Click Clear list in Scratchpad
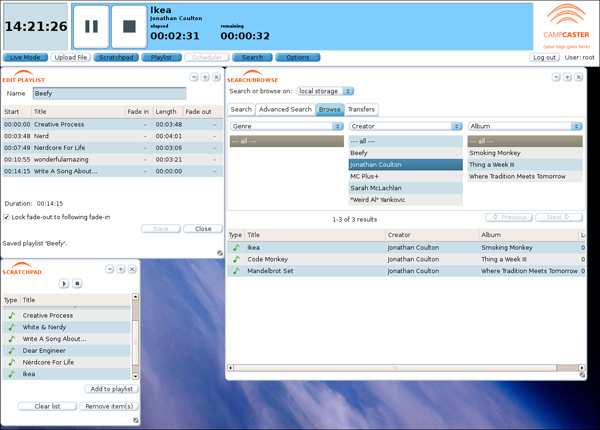Viewport: 600px width, 430px height. 47,406
